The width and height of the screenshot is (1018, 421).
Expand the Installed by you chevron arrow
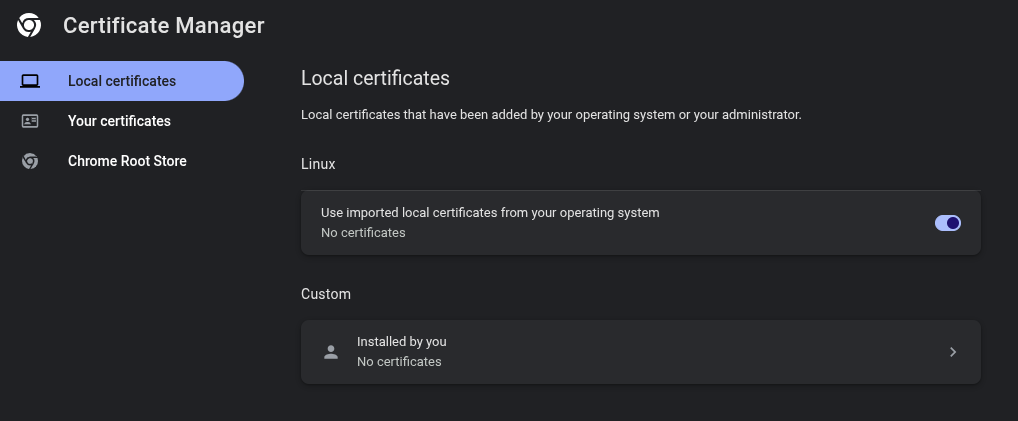click(x=953, y=352)
